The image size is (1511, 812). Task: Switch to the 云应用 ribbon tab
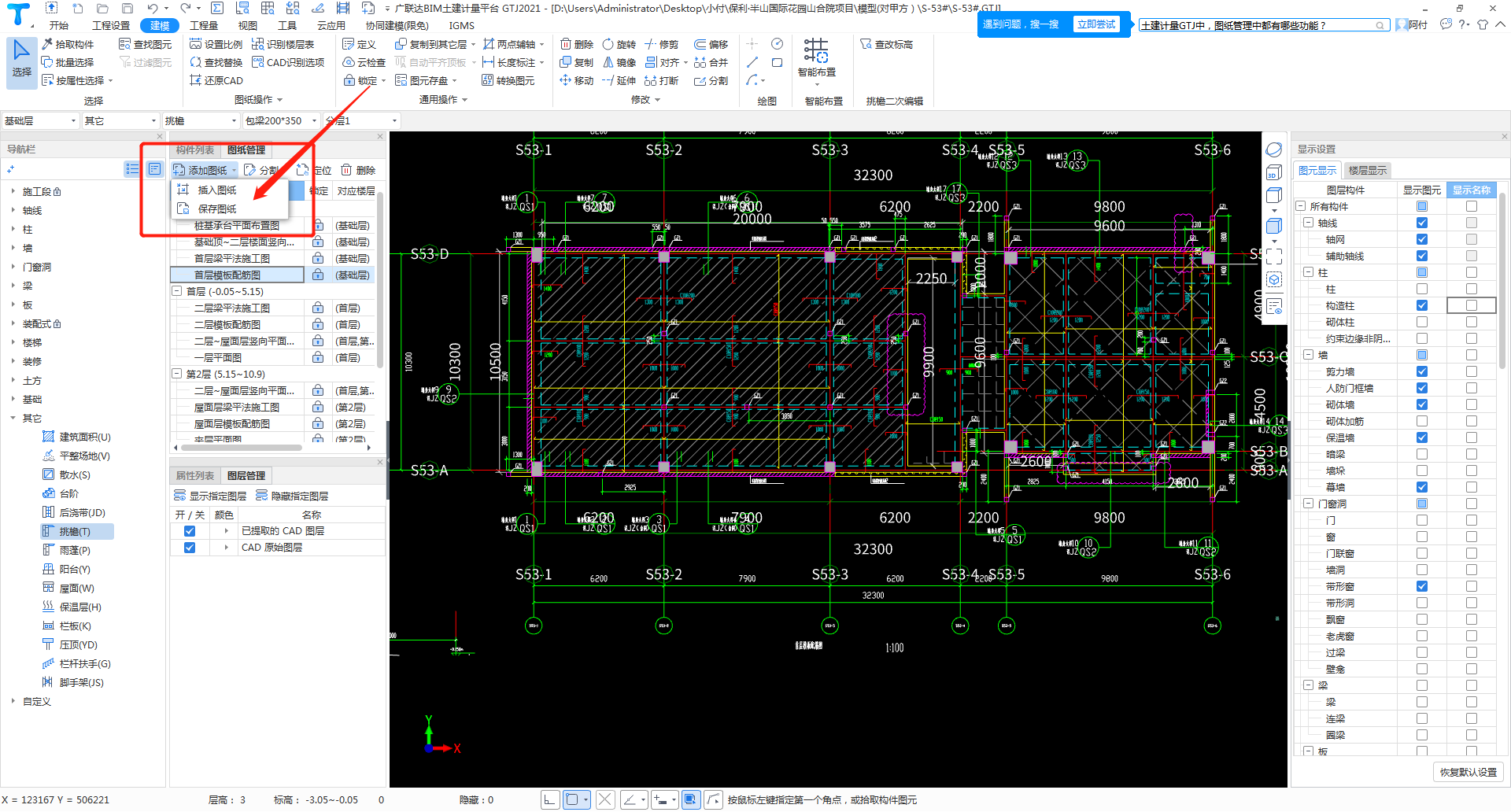click(x=331, y=25)
